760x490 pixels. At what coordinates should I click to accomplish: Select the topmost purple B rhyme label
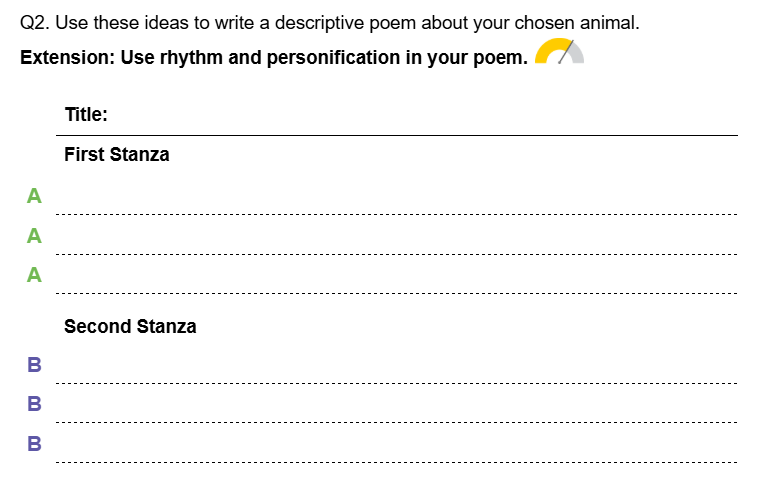click(x=34, y=365)
